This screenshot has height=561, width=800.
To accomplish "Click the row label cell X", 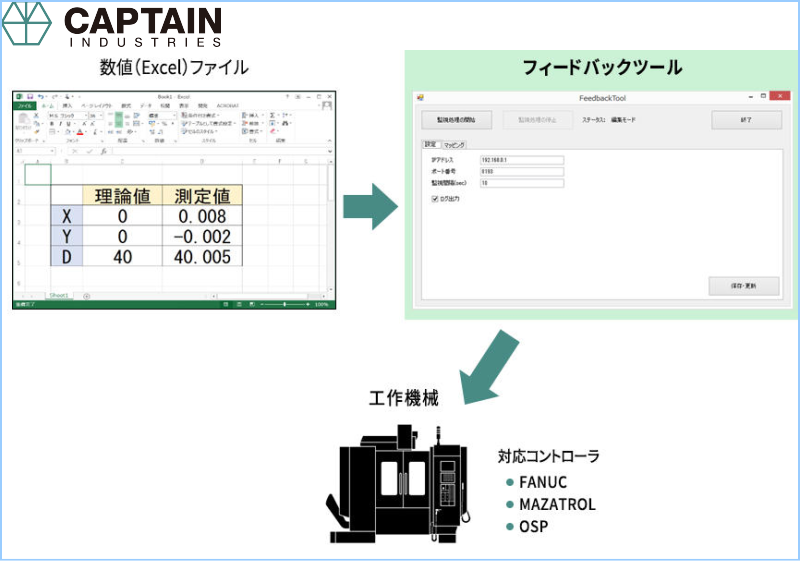I will pyautogui.click(x=67, y=216).
